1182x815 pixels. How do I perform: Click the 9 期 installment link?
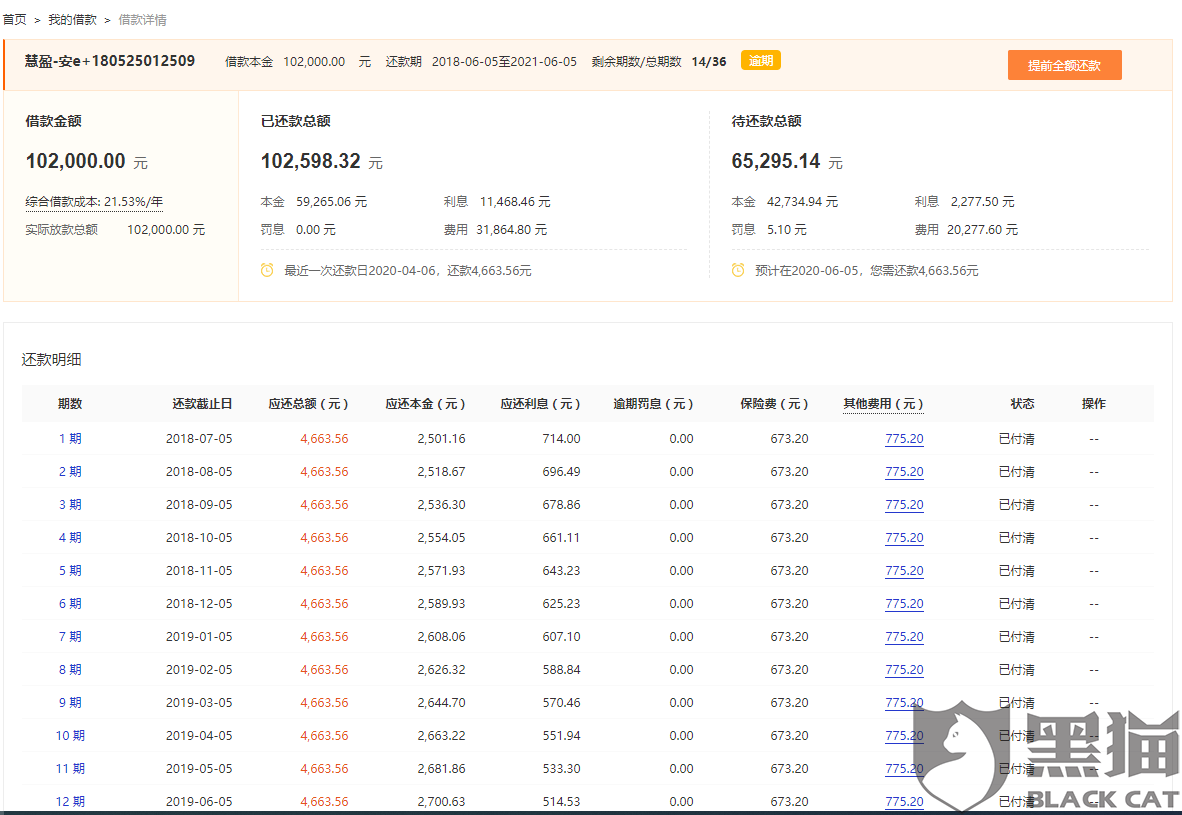(x=70, y=703)
